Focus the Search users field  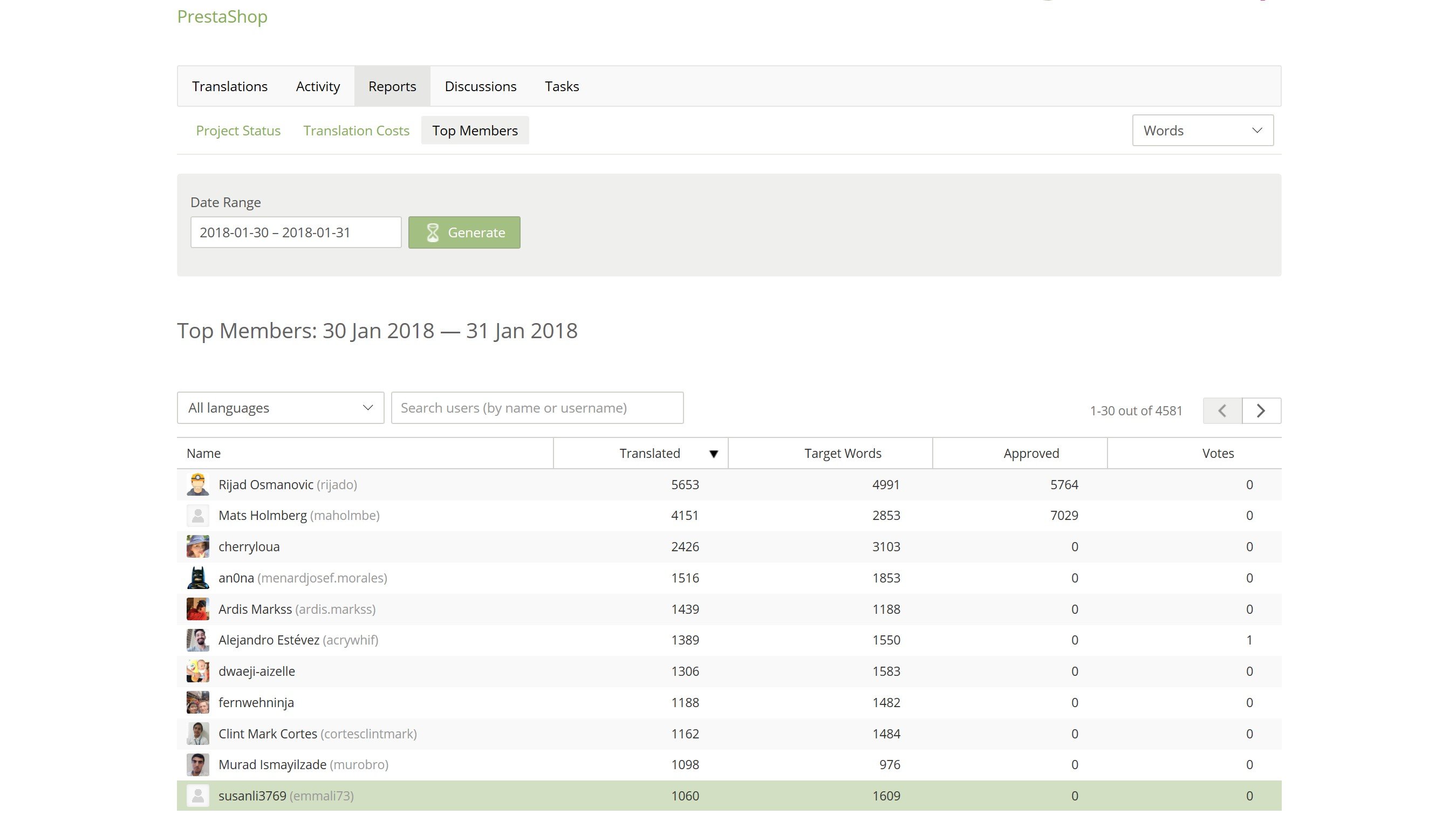click(537, 408)
